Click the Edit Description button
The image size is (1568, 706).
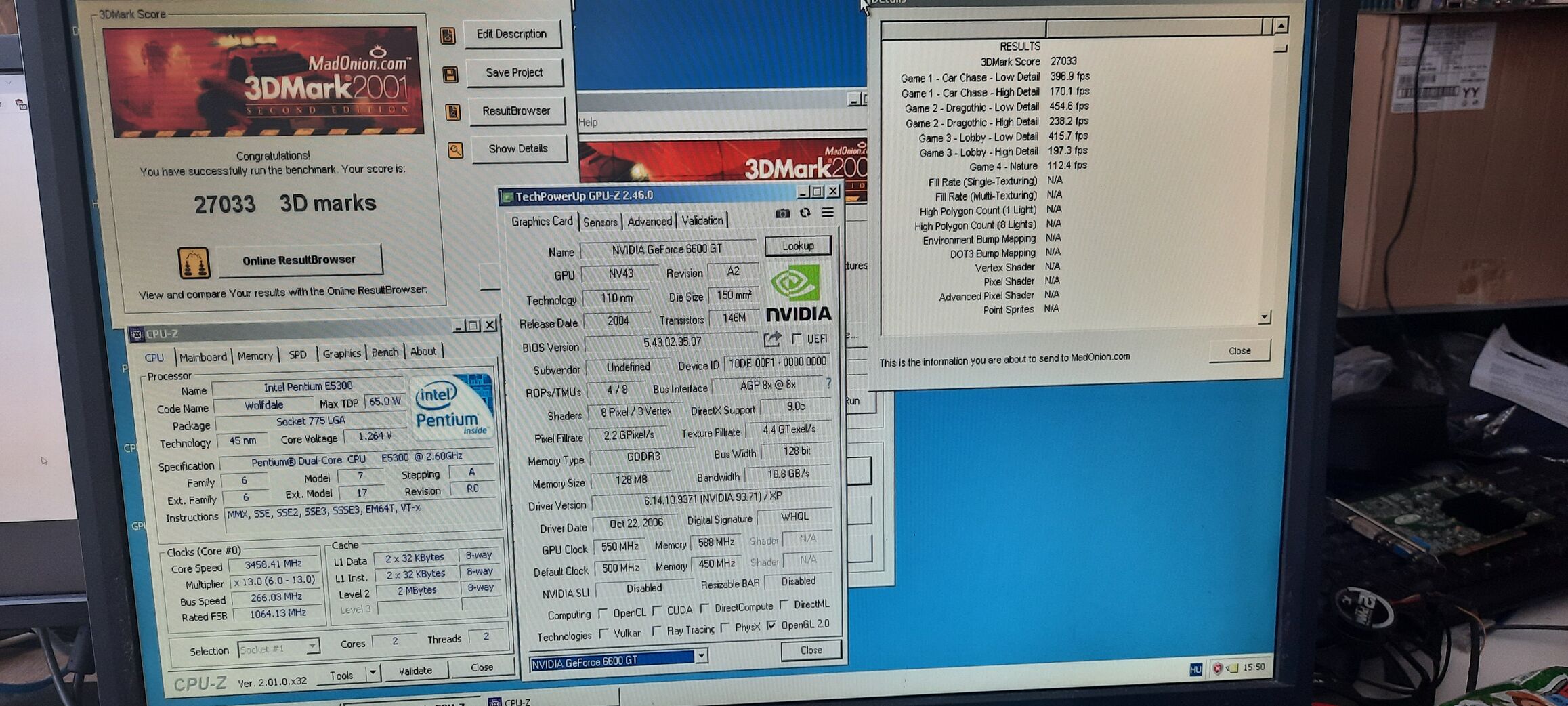[512, 34]
